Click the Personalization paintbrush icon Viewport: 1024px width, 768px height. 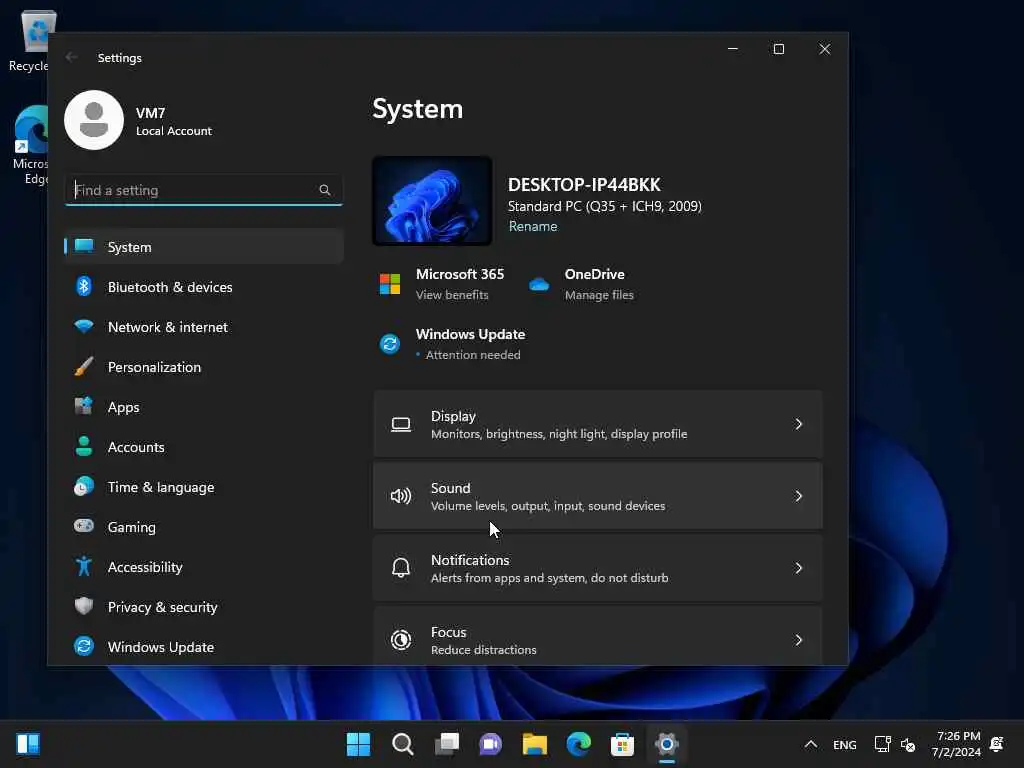(x=84, y=366)
